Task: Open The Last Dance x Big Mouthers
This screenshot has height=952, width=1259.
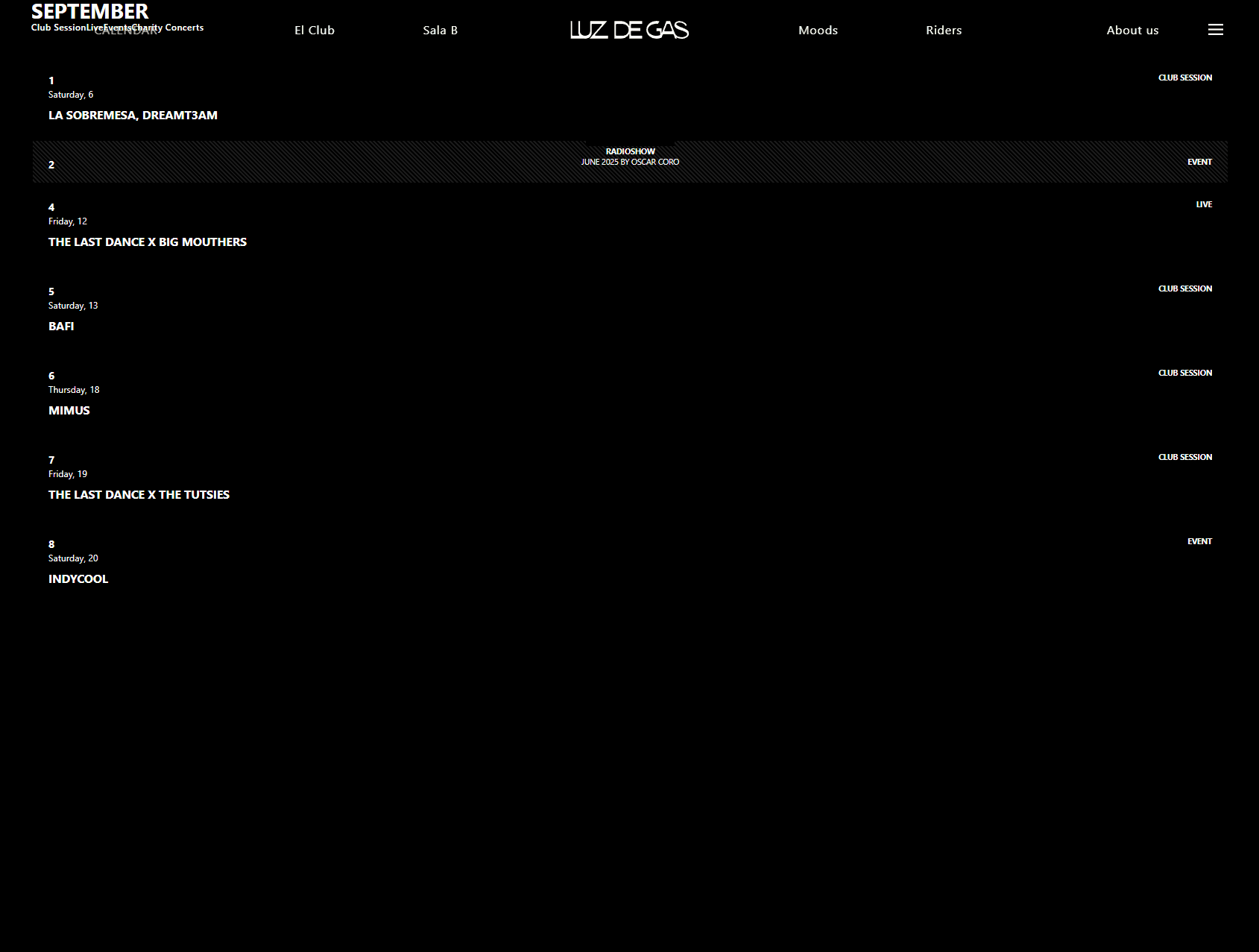Action: 147,242
